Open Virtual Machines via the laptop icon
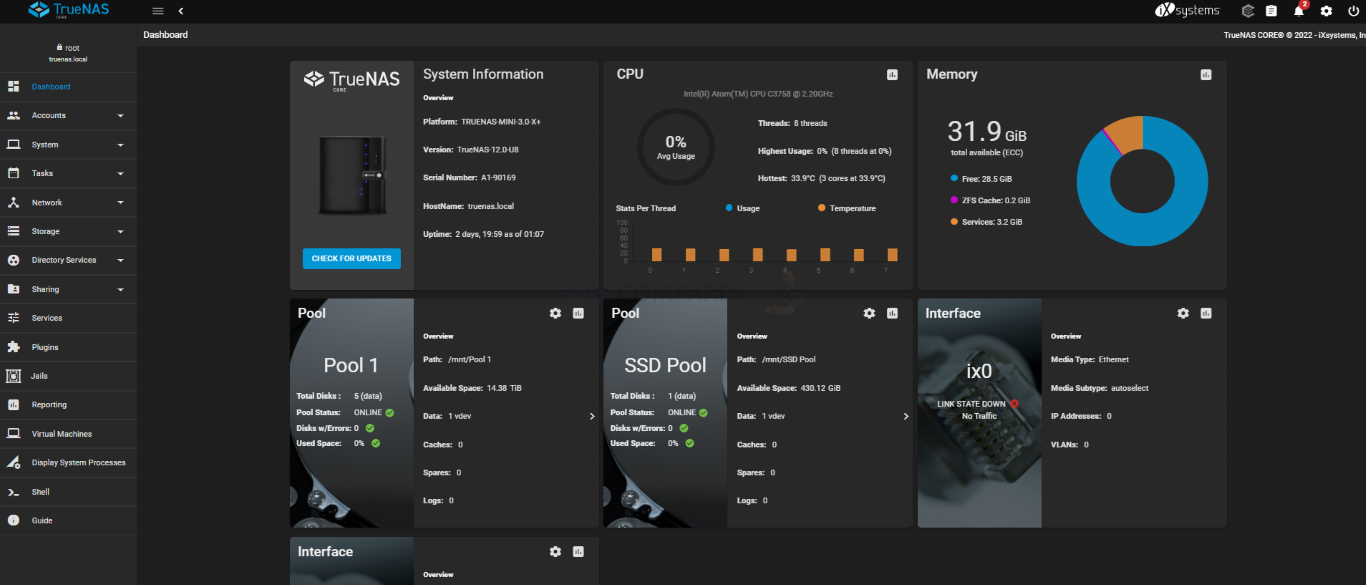This screenshot has height=585, width=1366. coord(13,434)
